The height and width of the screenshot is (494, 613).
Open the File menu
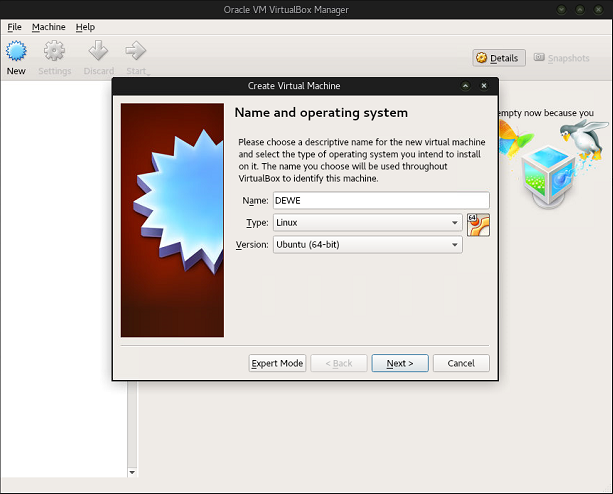tap(14, 27)
